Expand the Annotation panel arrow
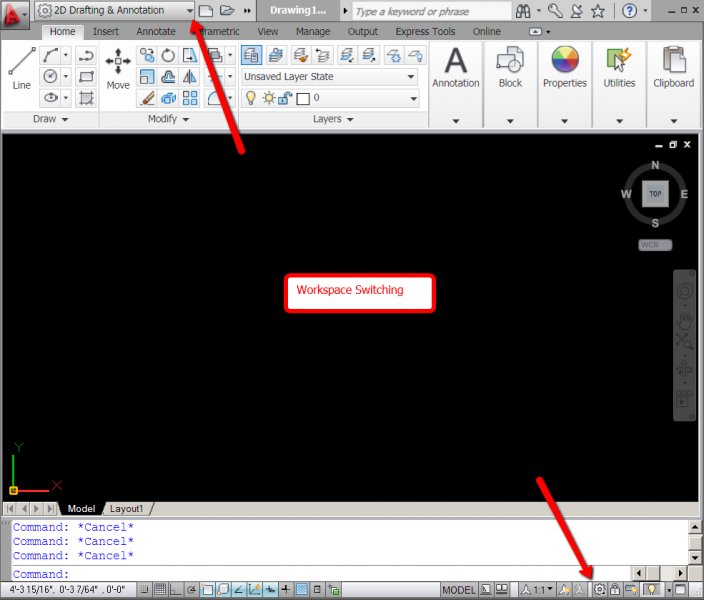 [456, 121]
